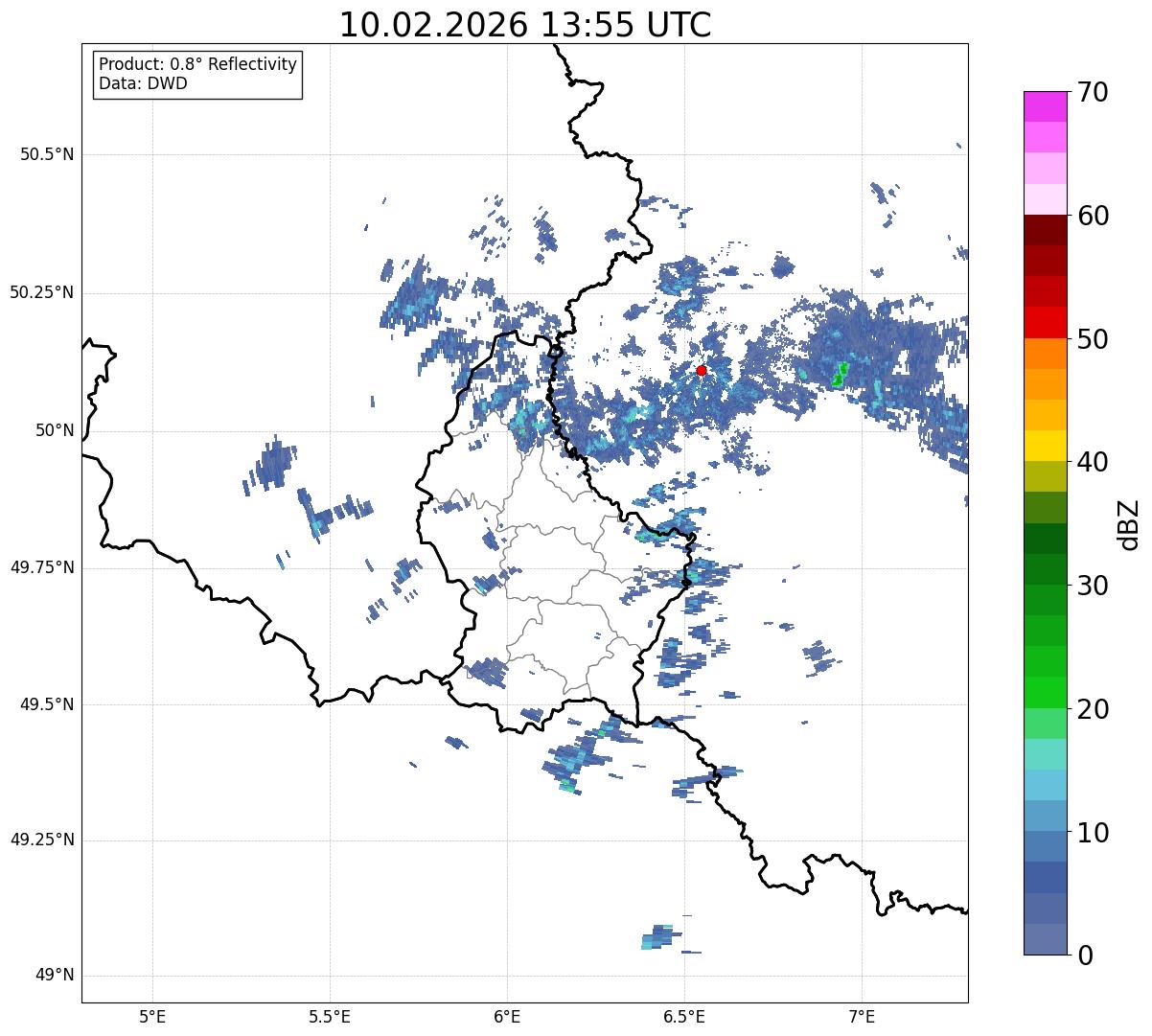Image resolution: width=1152 pixels, height=1036 pixels.
Task: Click the red radar site marker
Action: pos(702,370)
